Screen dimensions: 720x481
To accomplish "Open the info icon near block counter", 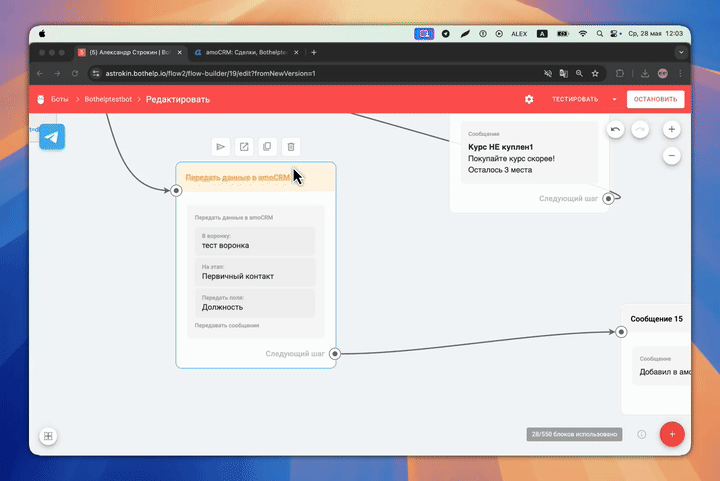I will [x=641, y=434].
